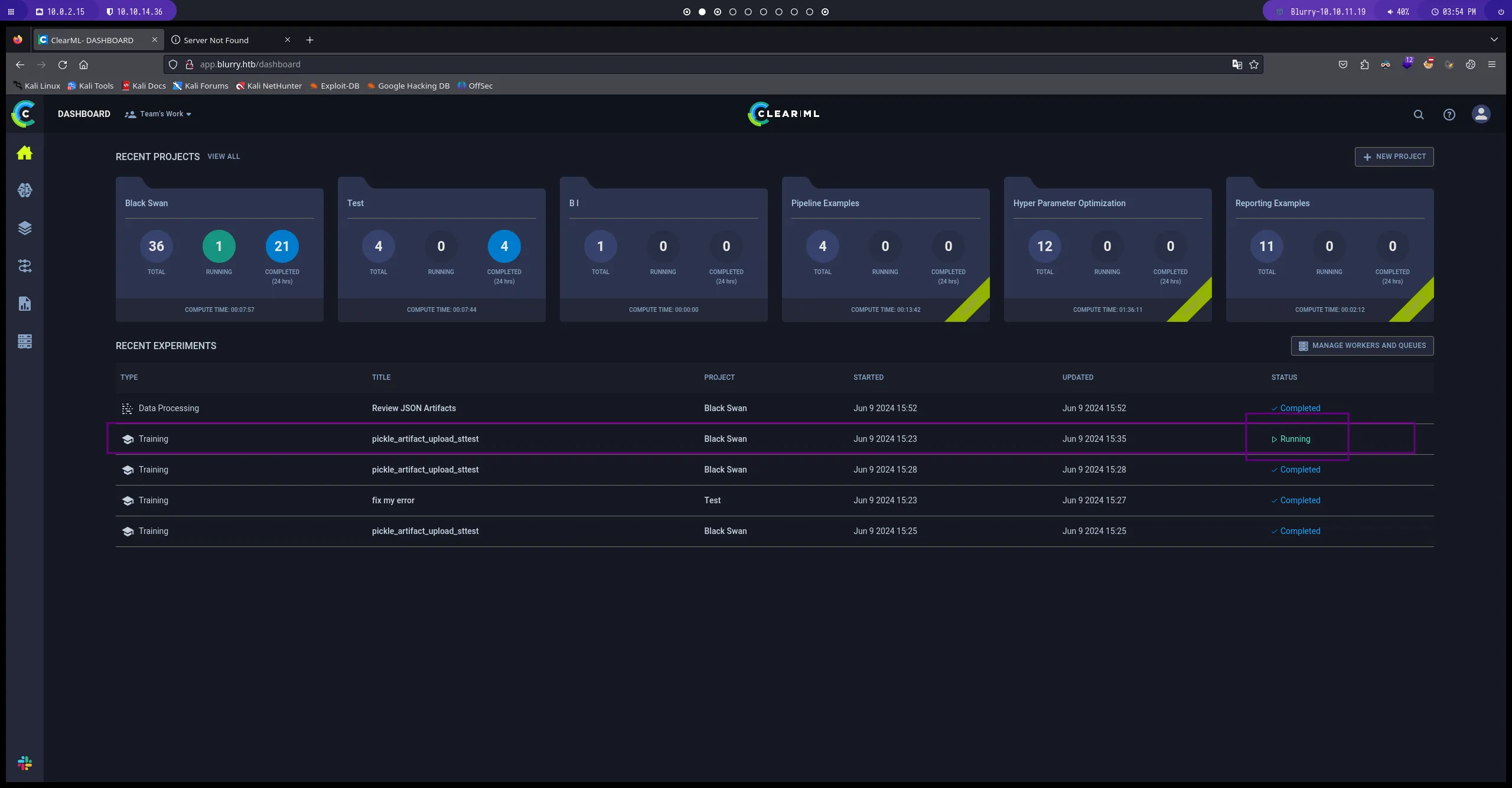
Task: Open the Datasets layers icon in sidebar
Action: pos(24,228)
